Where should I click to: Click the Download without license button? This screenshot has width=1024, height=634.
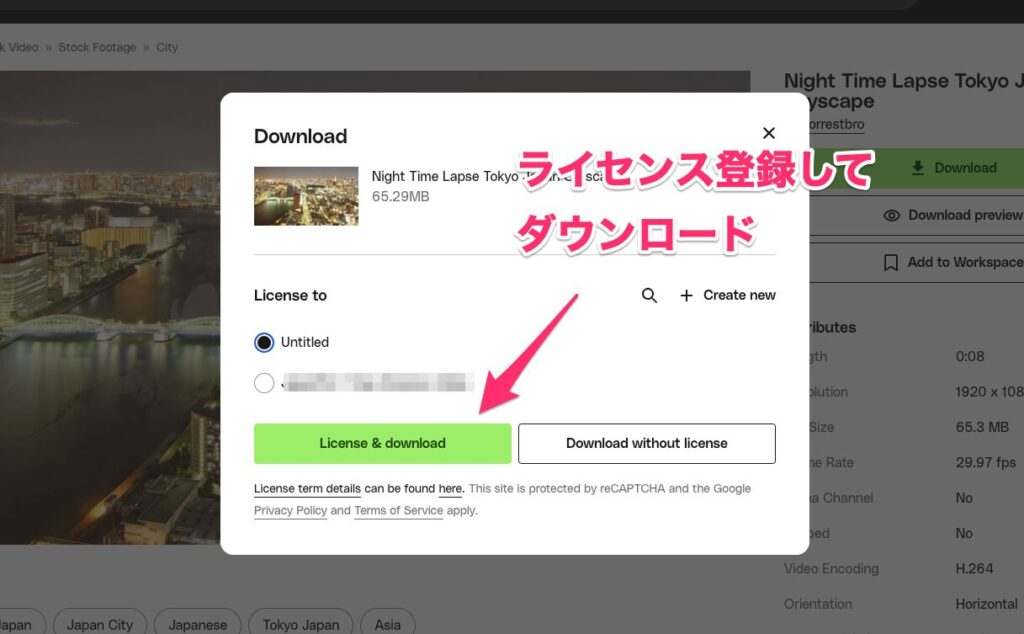coord(647,443)
